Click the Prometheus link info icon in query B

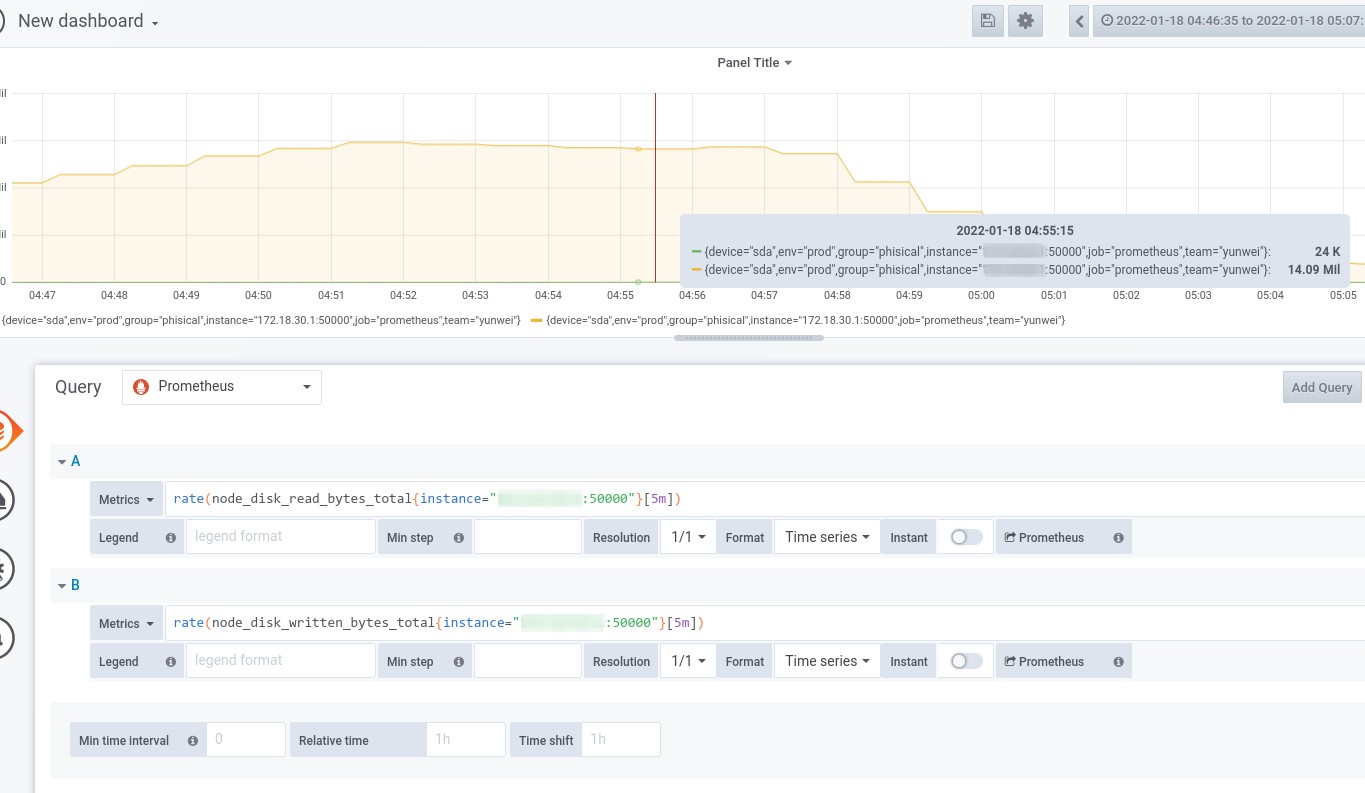click(x=1118, y=662)
